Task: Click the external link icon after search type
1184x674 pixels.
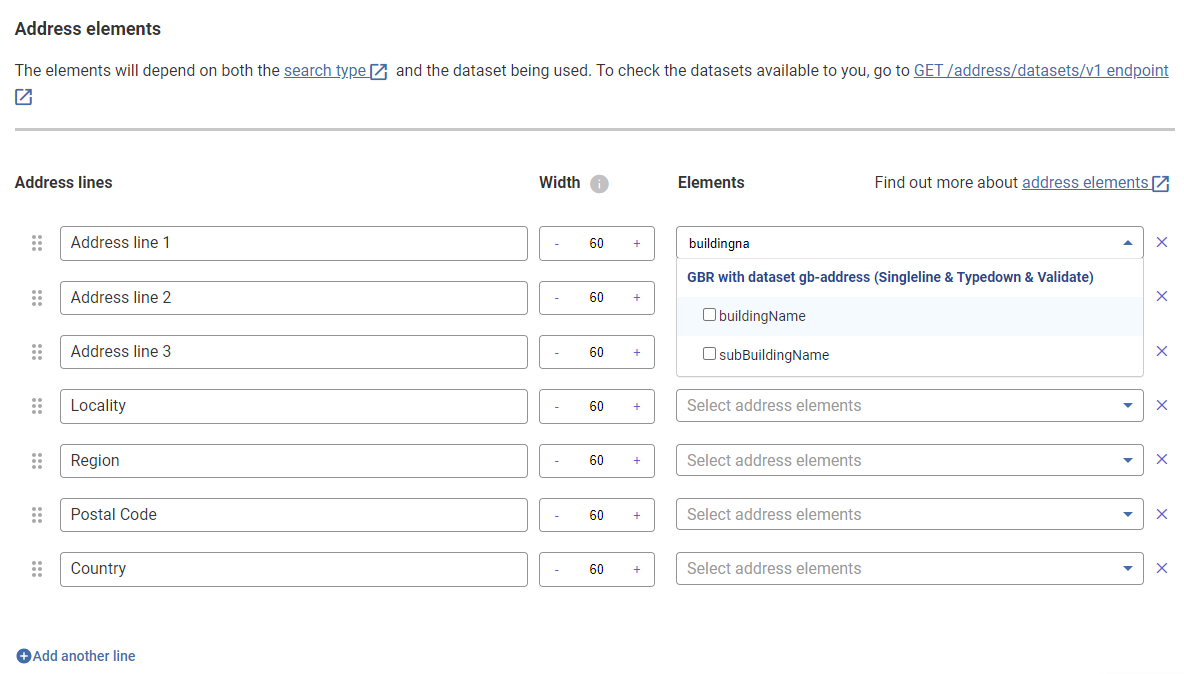Action: point(377,70)
